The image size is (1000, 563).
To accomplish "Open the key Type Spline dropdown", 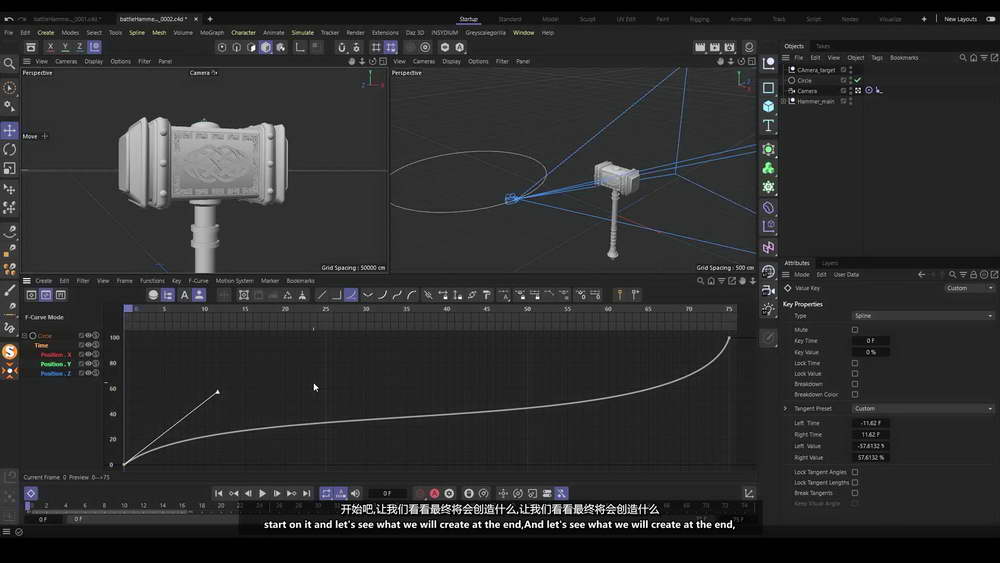I will [923, 316].
